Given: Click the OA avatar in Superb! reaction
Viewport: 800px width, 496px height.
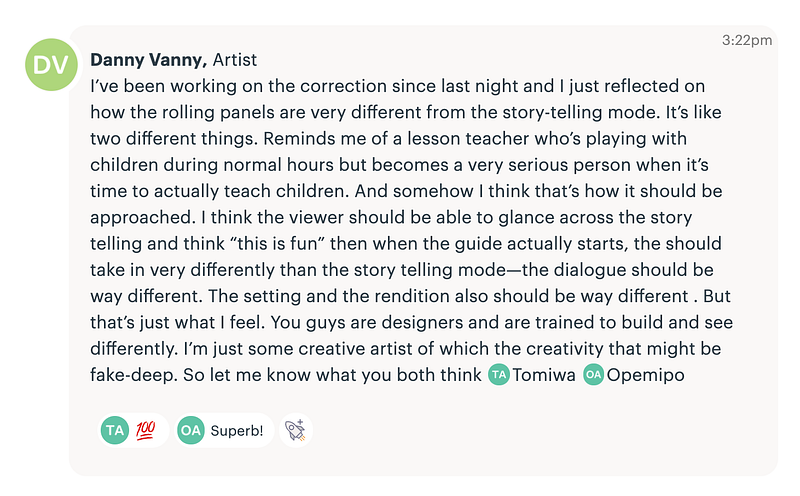Looking at the screenshot, I should pos(191,430).
